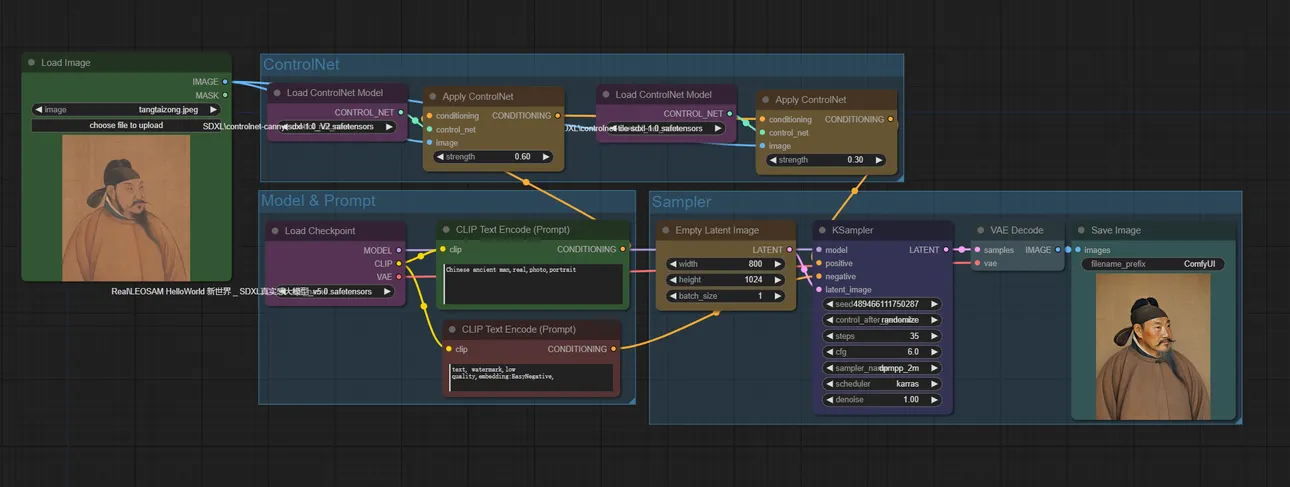Collapse the Empty Latent Image node
This screenshot has width=1290, height=487.
pos(666,231)
